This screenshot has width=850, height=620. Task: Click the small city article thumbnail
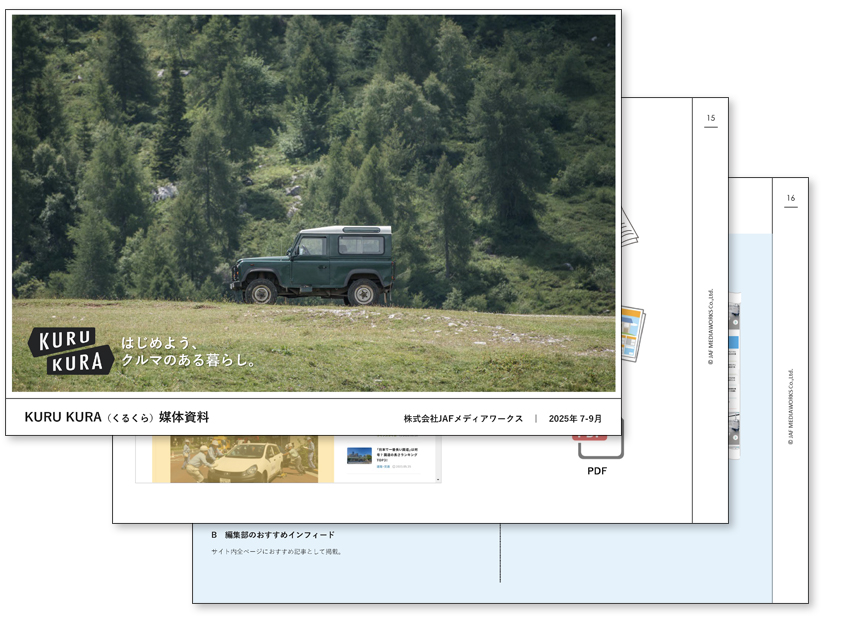coord(359,455)
